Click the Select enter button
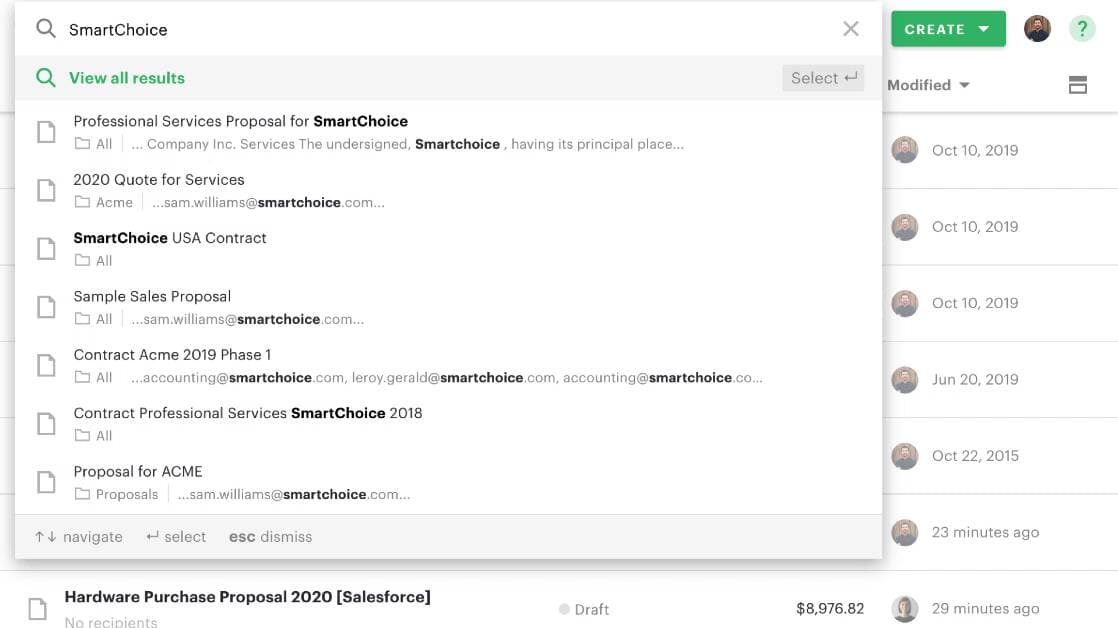Screen dimensions: 1118x628 click(x=823, y=78)
